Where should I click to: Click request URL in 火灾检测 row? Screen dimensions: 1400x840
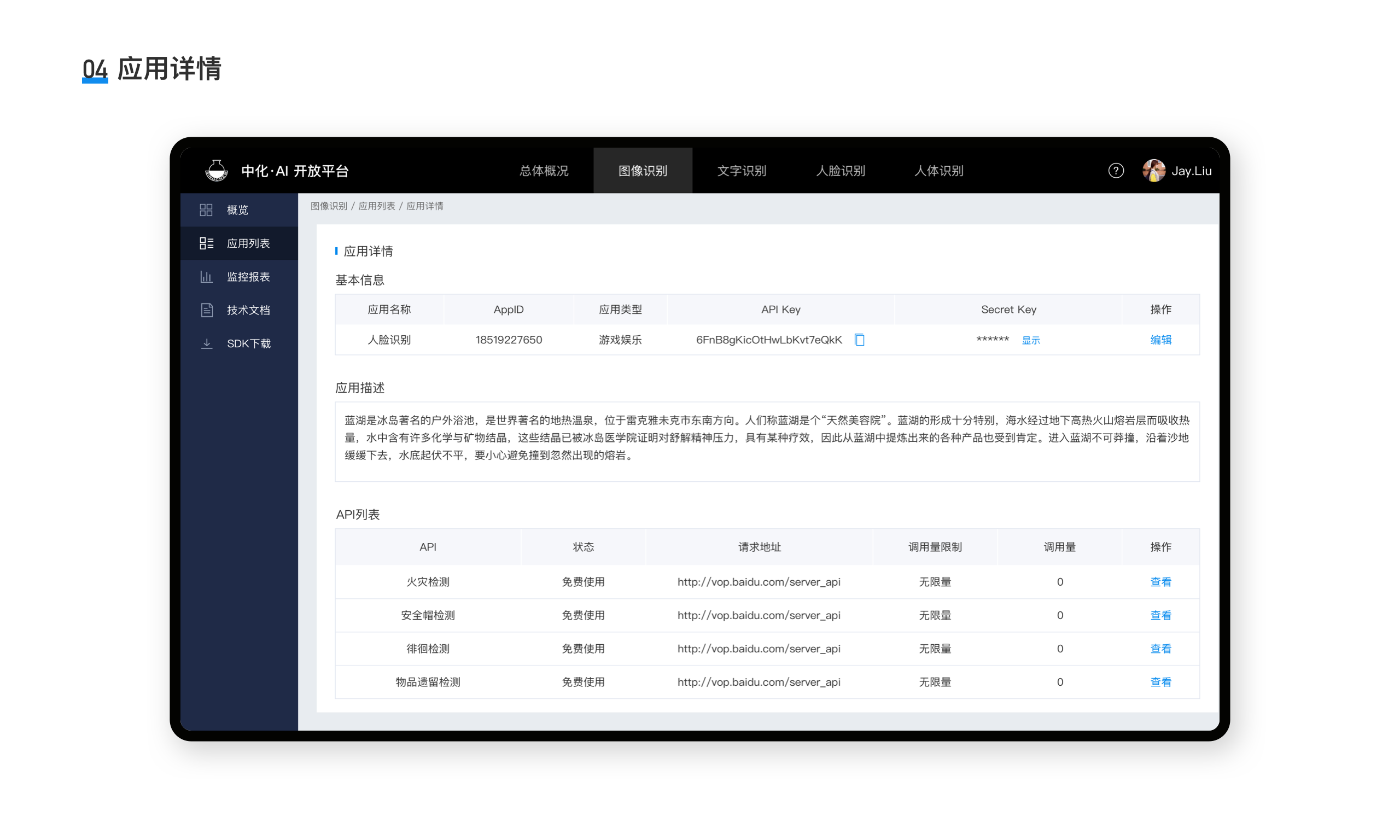[759, 582]
